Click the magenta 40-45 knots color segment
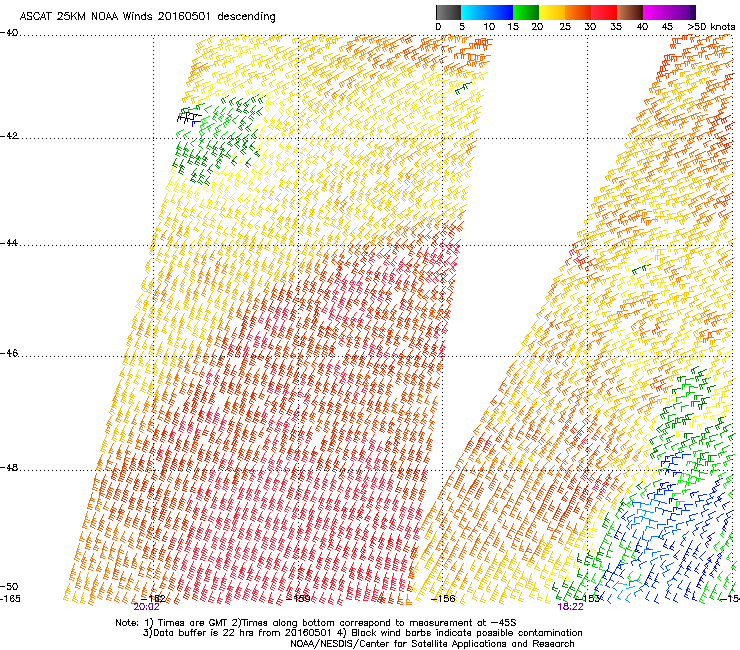 click(656, 12)
